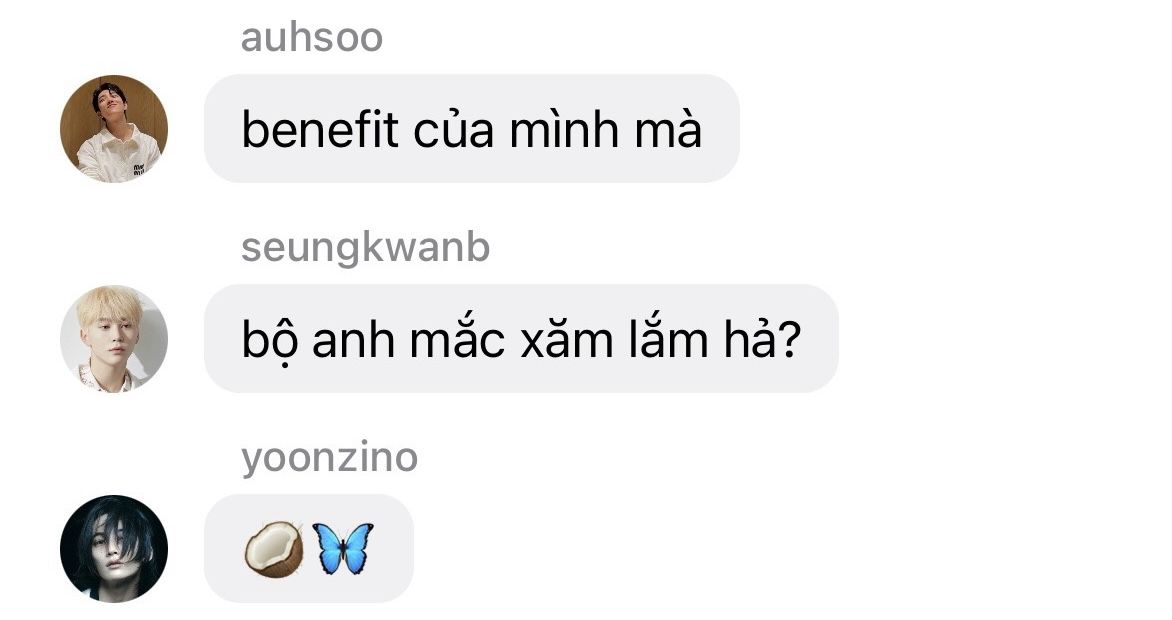
Task: Click the word 'lắm' in the second bubble
Action: pos(668,339)
